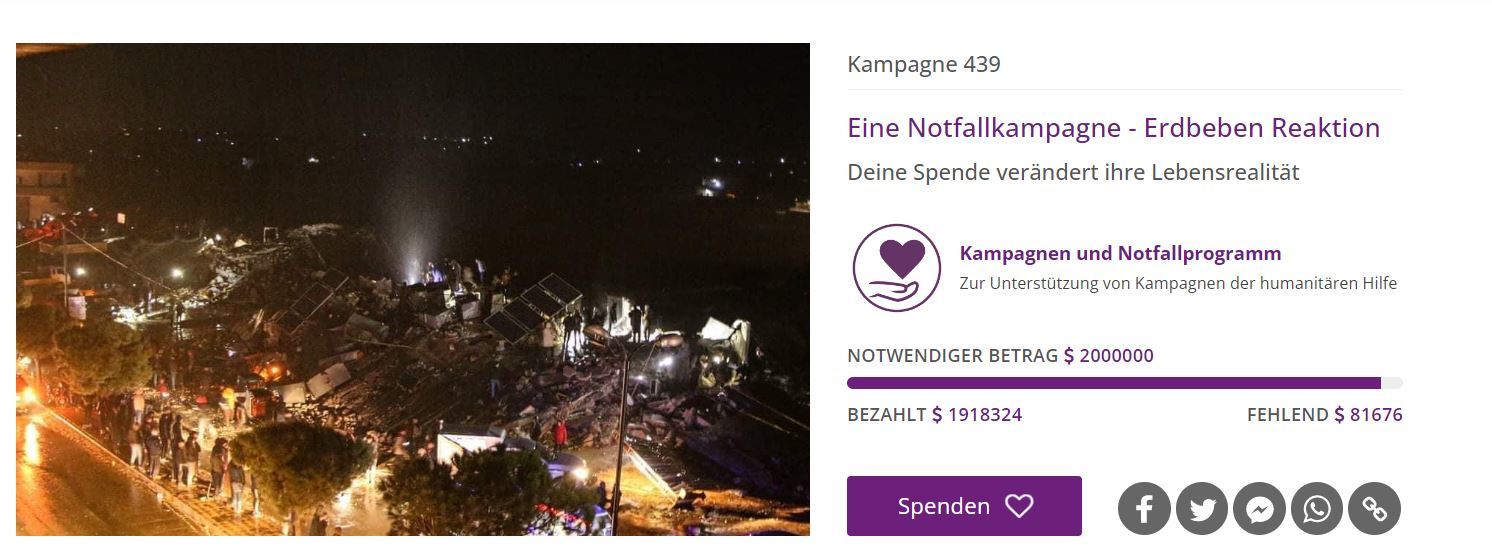Click 'Zur Unterstützung von Kampagnen' description text
Viewport: 1492px width, 558px height.
point(1178,283)
